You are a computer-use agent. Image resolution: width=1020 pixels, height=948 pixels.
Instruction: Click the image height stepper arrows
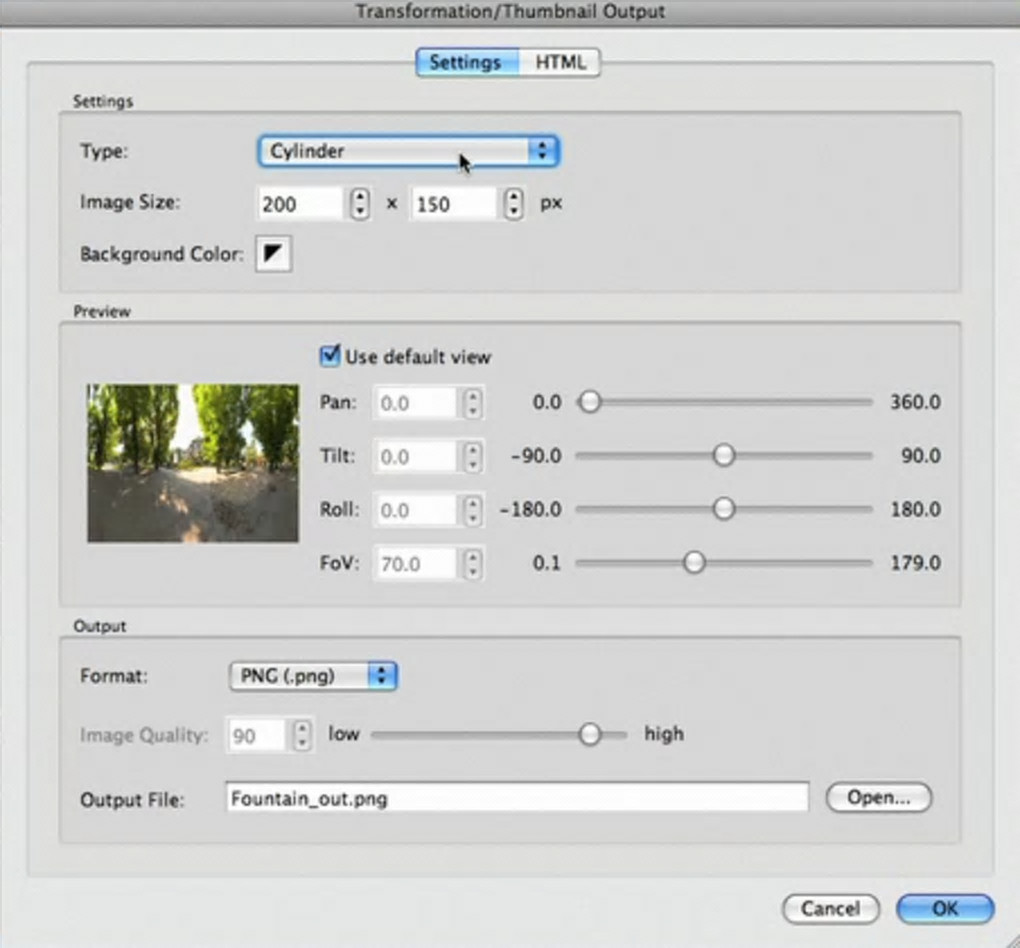pos(514,204)
